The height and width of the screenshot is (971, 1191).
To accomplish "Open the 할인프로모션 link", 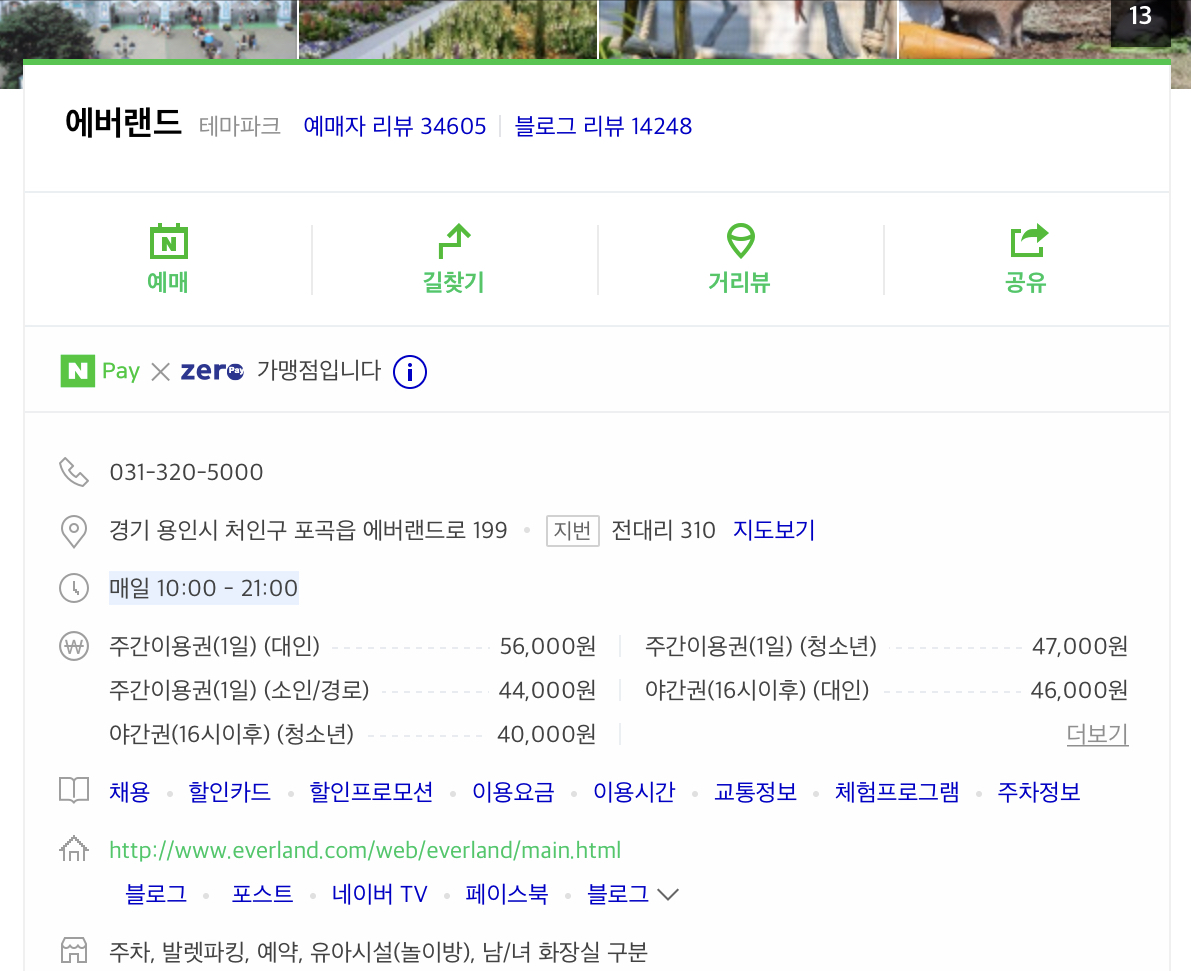I will [371, 792].
